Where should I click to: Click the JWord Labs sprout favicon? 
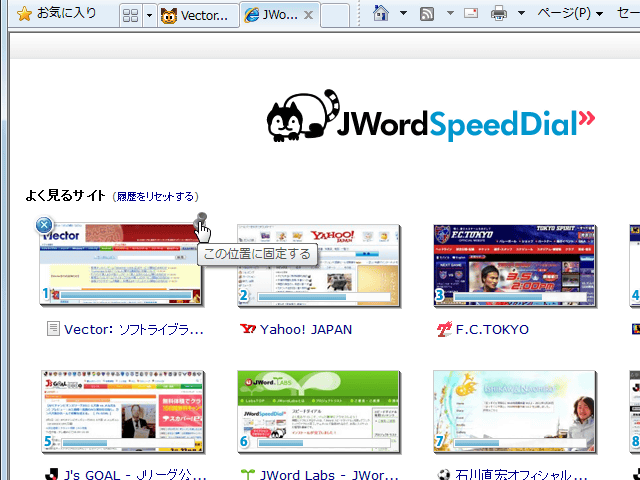click(247, 474)
